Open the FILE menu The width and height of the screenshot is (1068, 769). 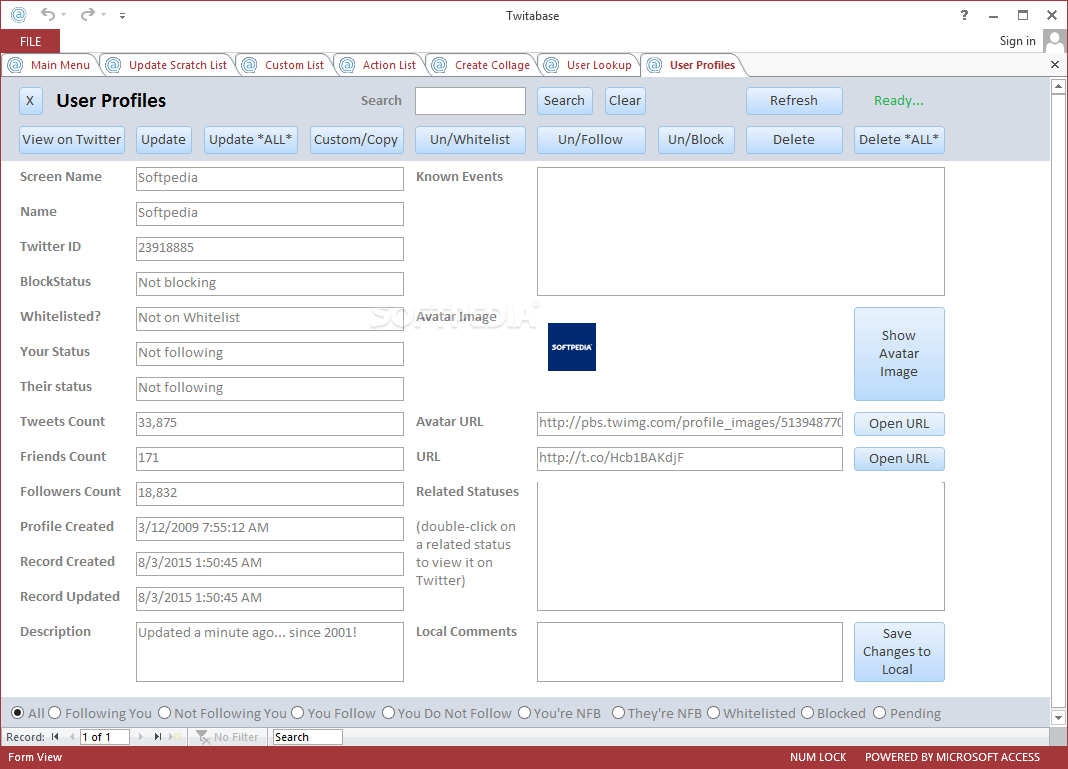pos(31,42)
